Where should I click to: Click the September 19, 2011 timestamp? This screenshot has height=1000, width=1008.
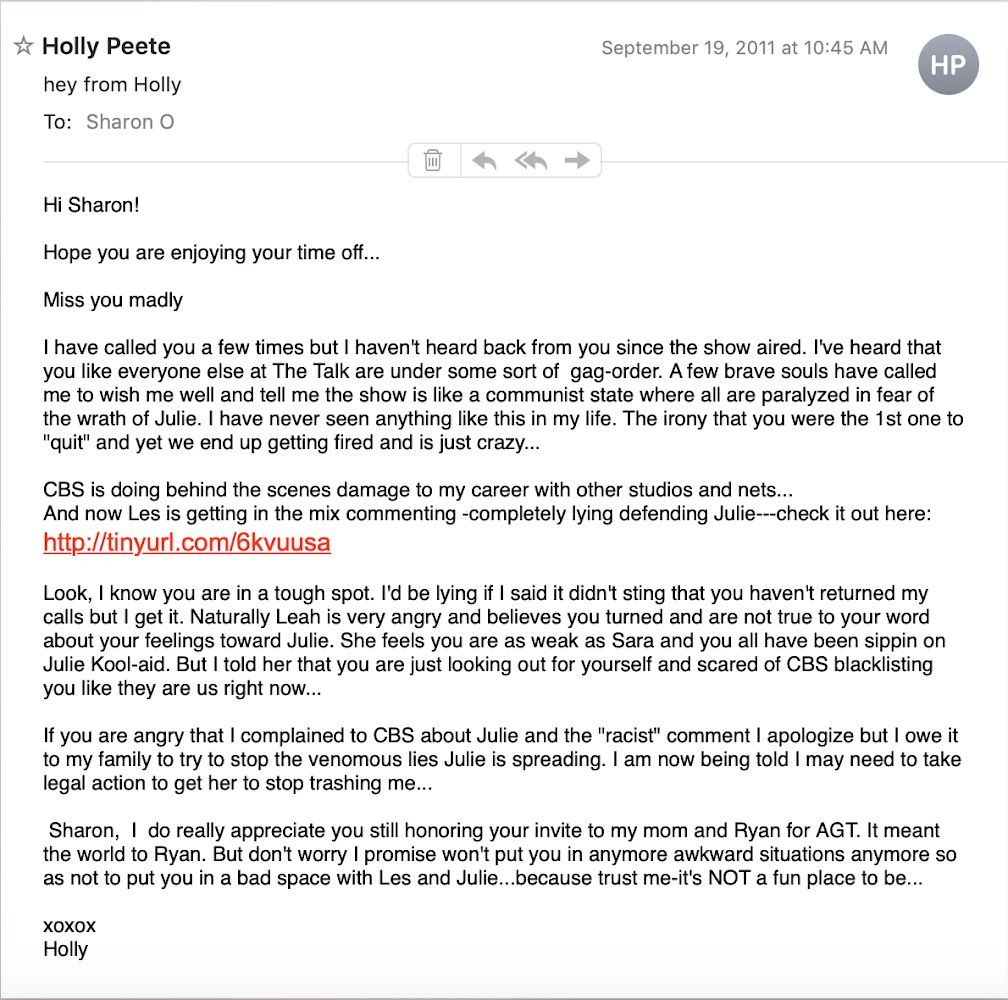tap(744, 48)
